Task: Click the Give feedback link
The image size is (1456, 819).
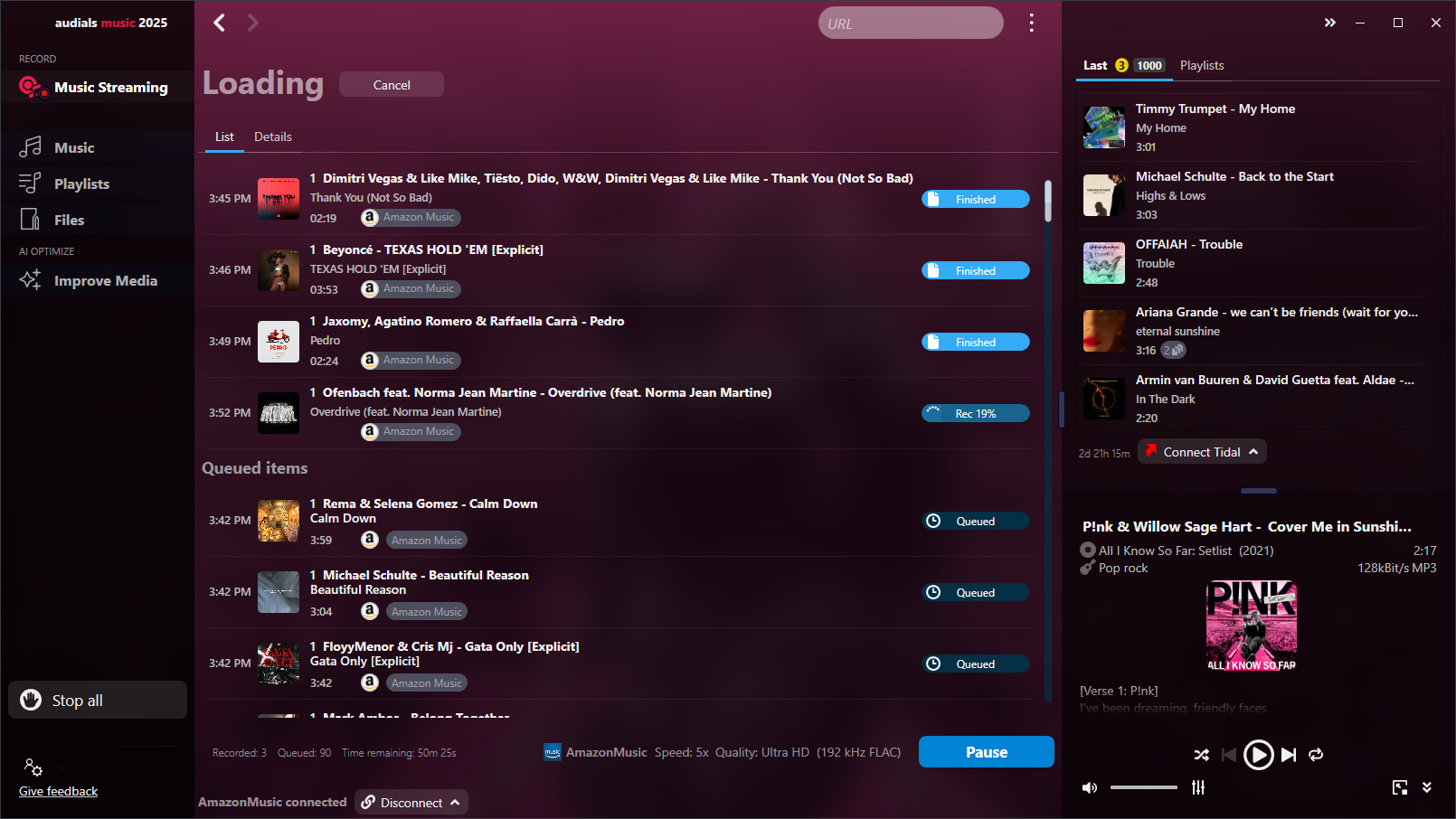Action: tap(59, 791)
